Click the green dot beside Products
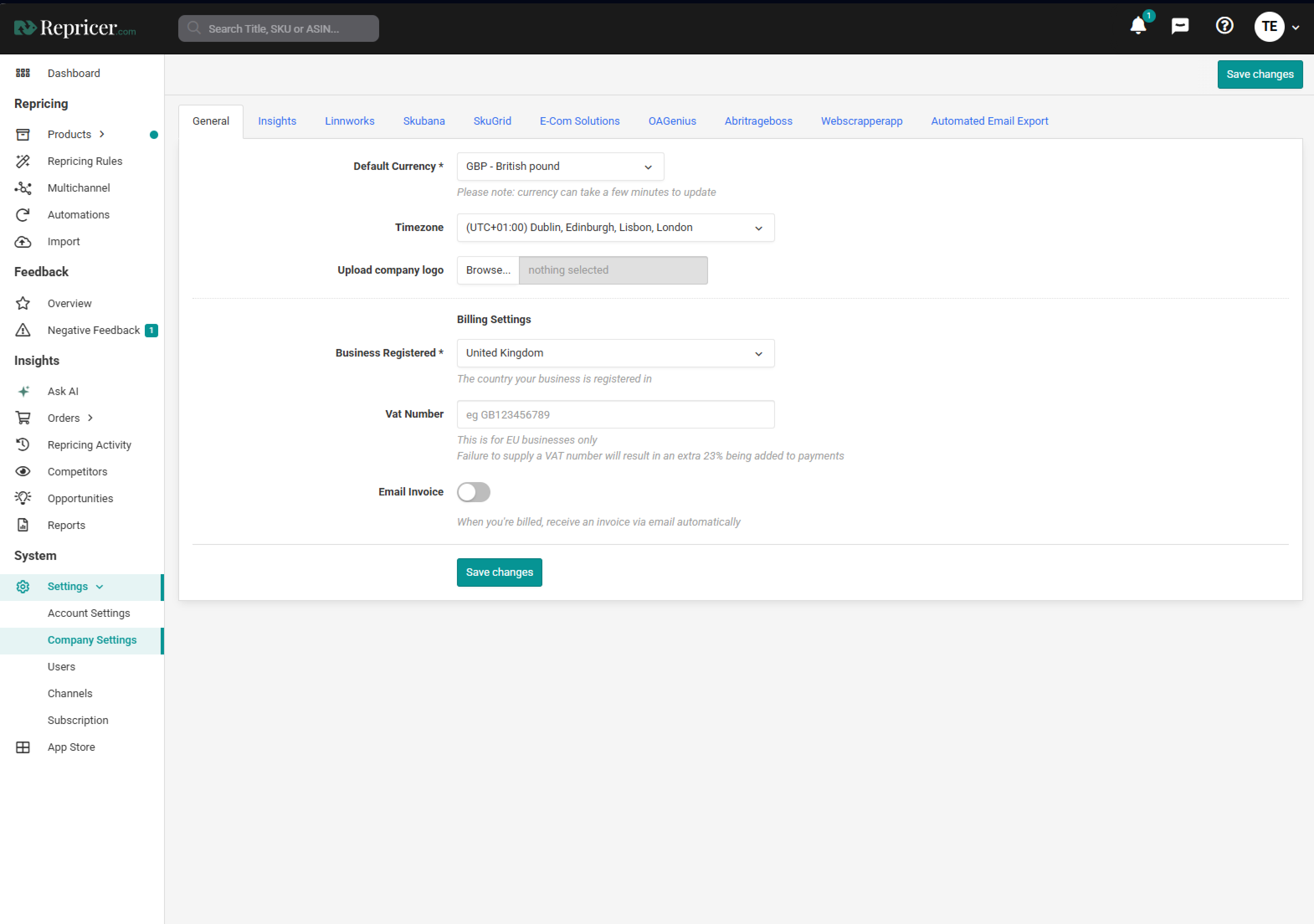Viewport: 1314px width, 924px height. (154, 135)
